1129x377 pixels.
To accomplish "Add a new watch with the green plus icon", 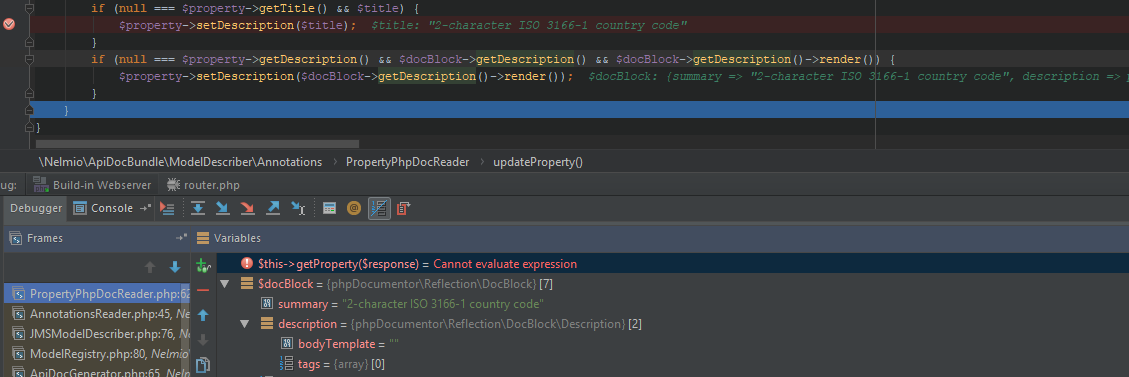I will [x=202, y=266].
